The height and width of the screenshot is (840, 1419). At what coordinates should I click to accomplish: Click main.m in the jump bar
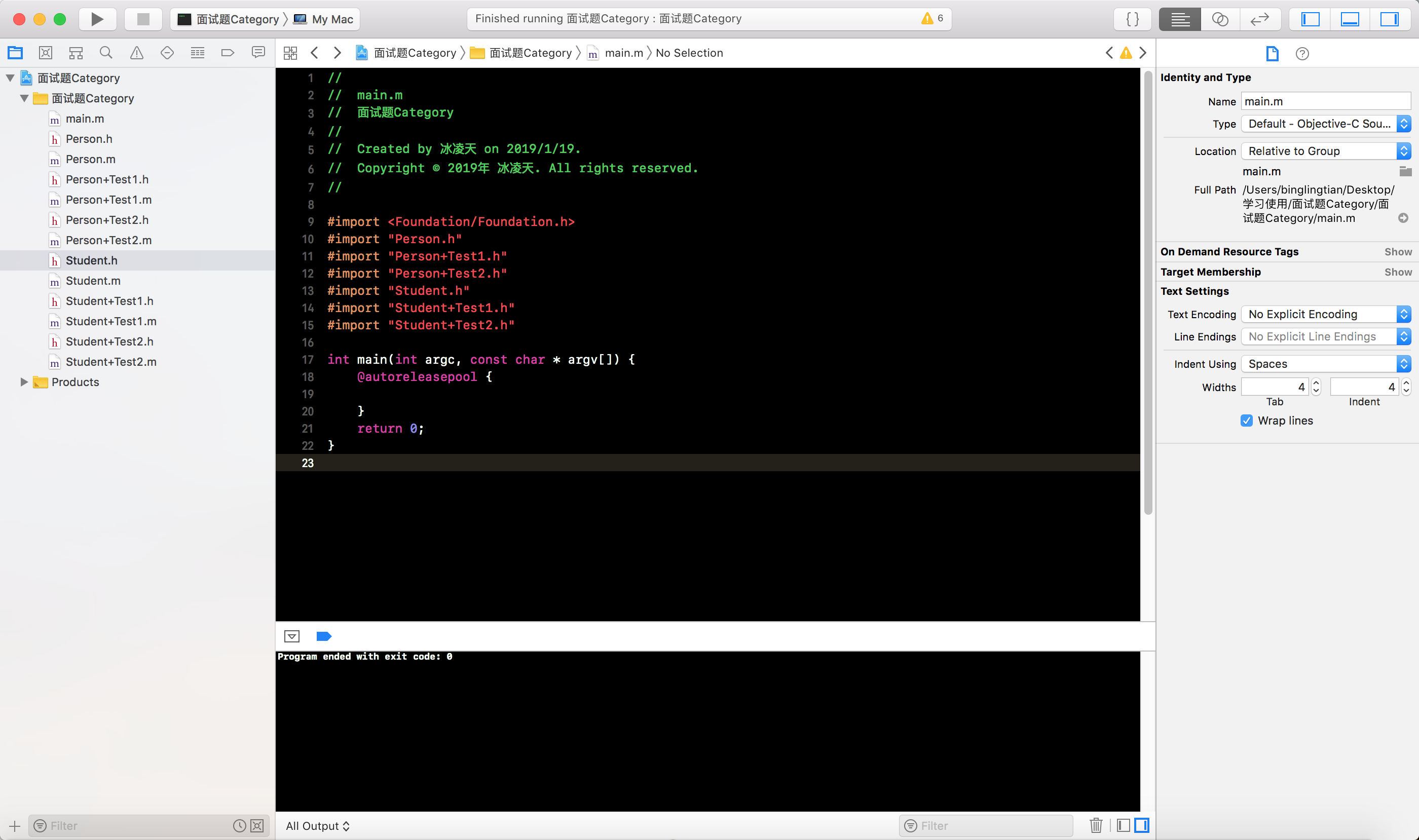(623, 53)
